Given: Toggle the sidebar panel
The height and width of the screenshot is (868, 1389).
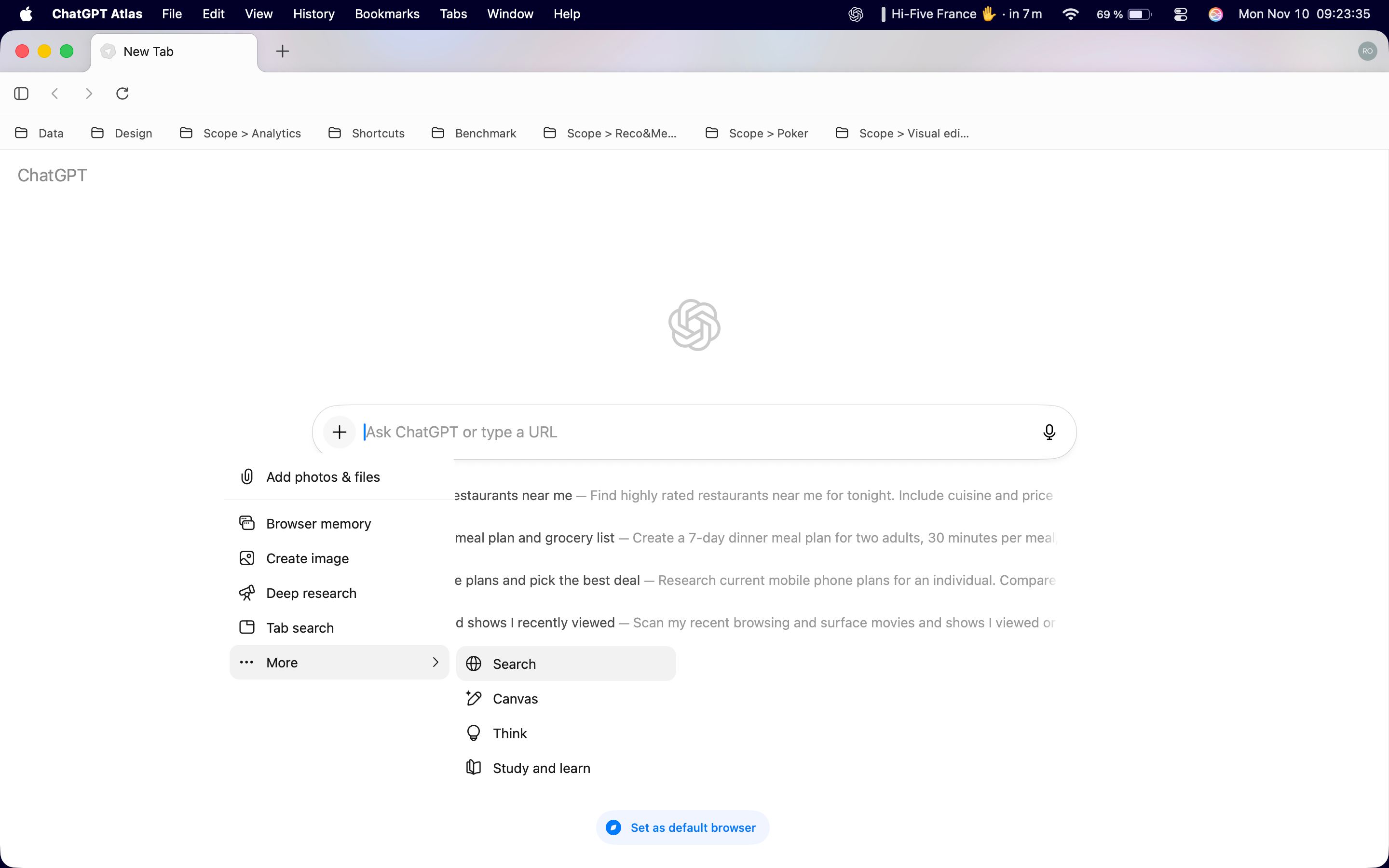Looking at the screenshot, I should click(x=21, y=93).
